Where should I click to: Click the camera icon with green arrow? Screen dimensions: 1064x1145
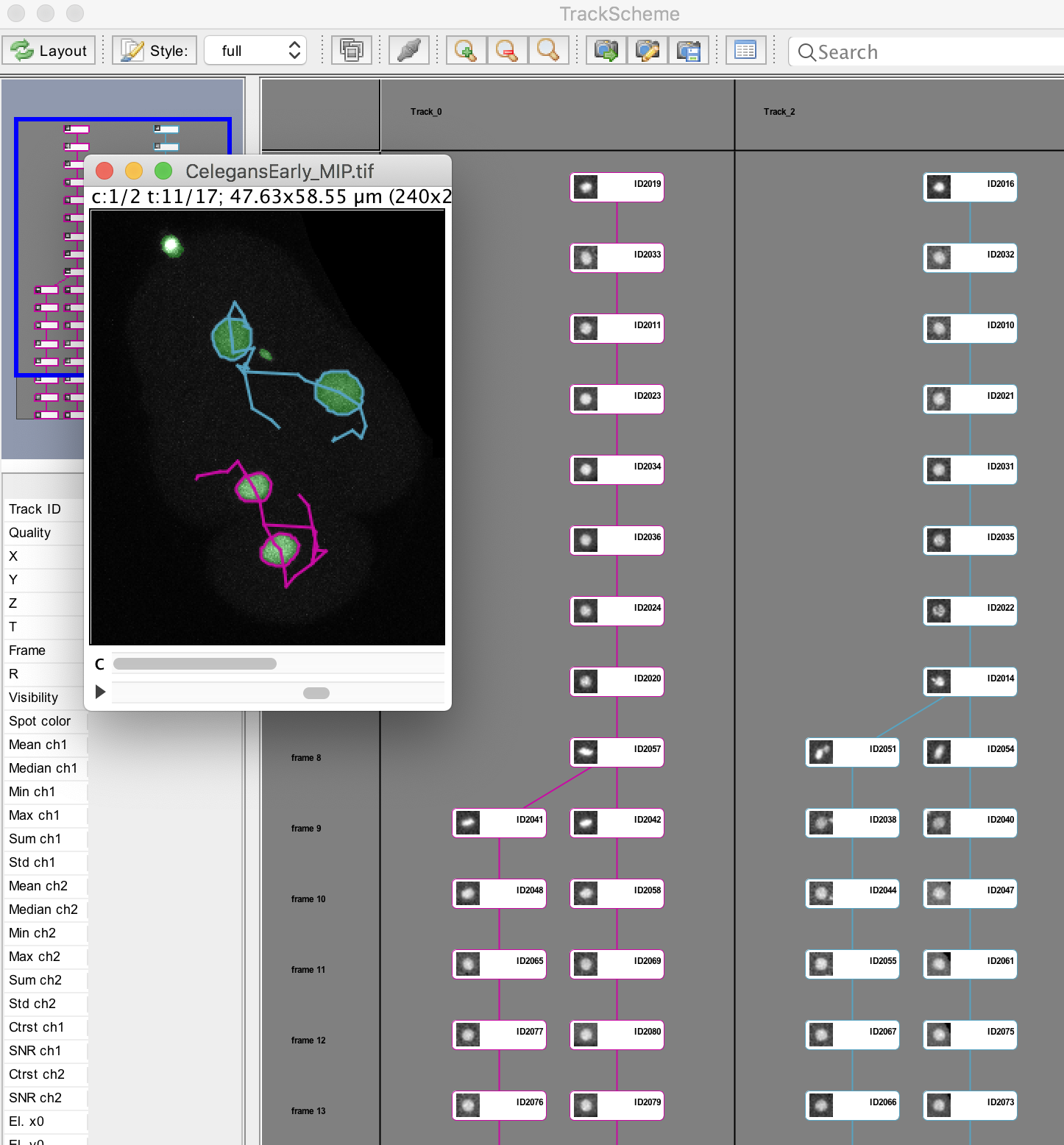click(606, 51)
